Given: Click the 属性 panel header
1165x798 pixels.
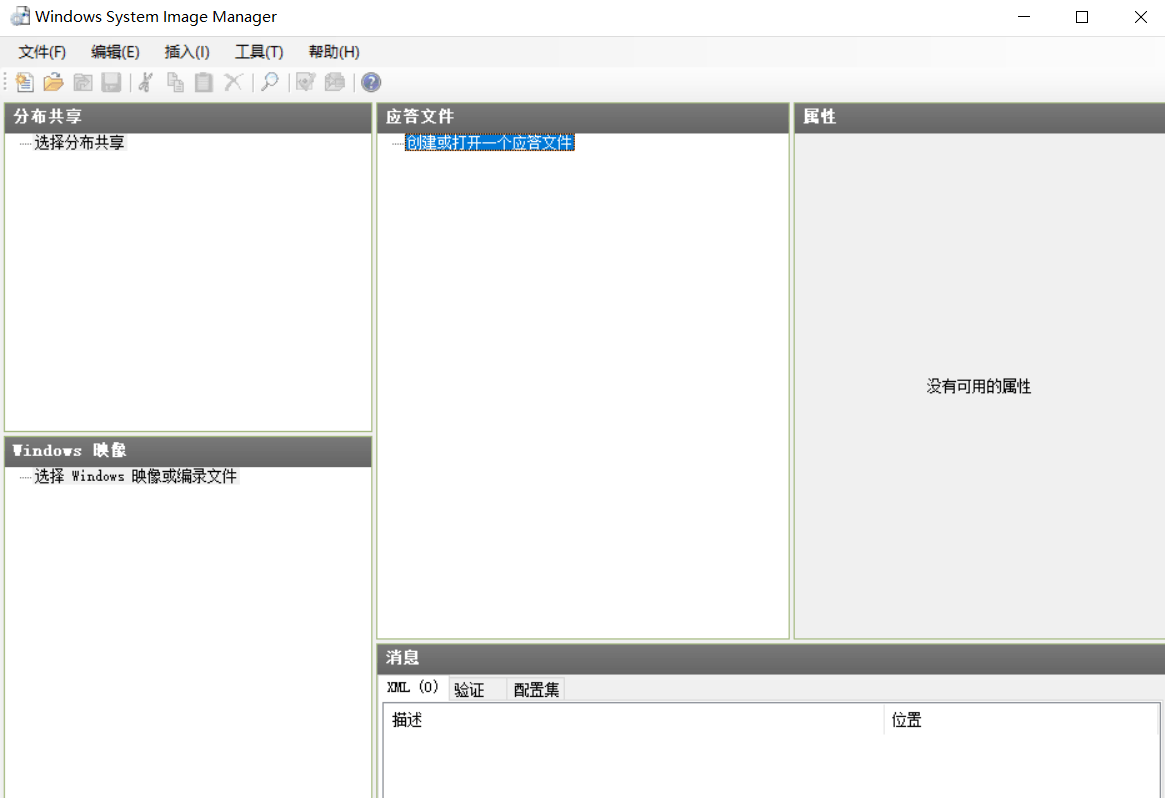Looking at the screenshot, I should coord(980,117).
